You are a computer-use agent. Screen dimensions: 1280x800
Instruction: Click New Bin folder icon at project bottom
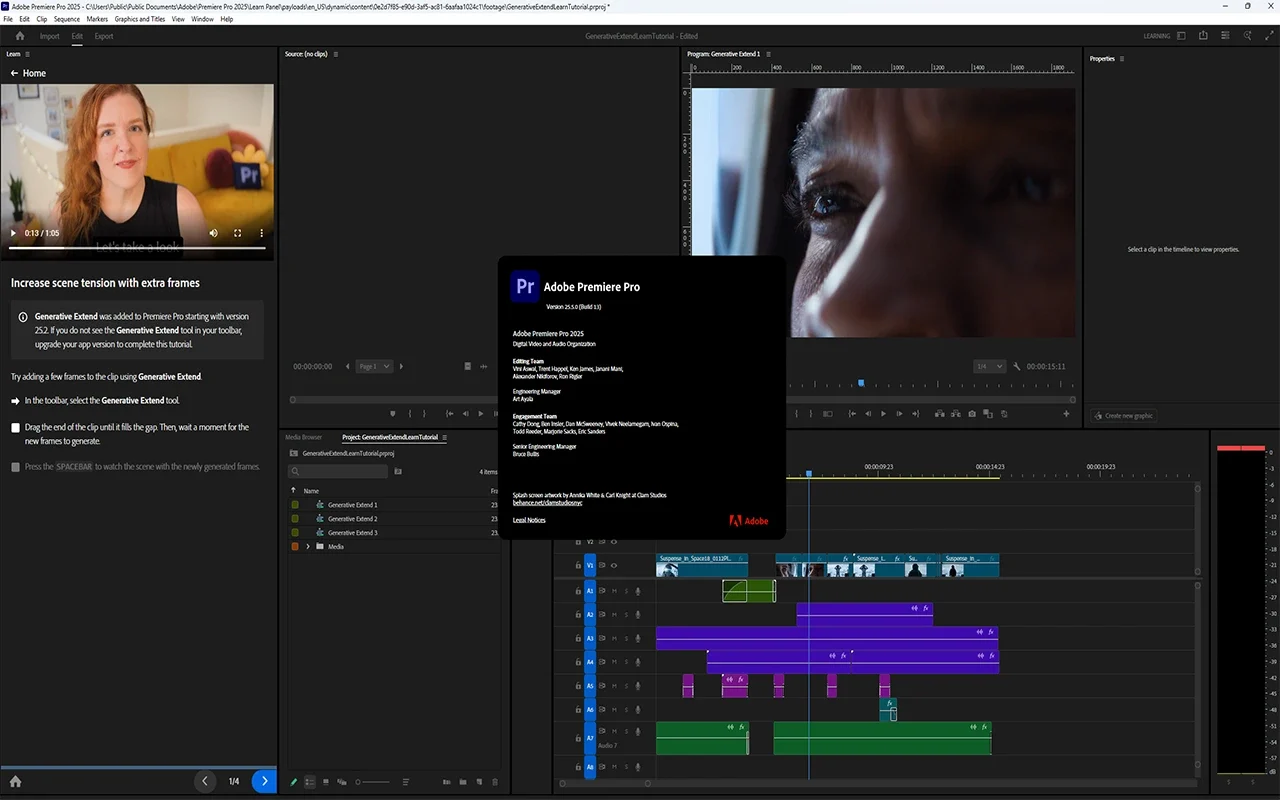pos(465,782)
